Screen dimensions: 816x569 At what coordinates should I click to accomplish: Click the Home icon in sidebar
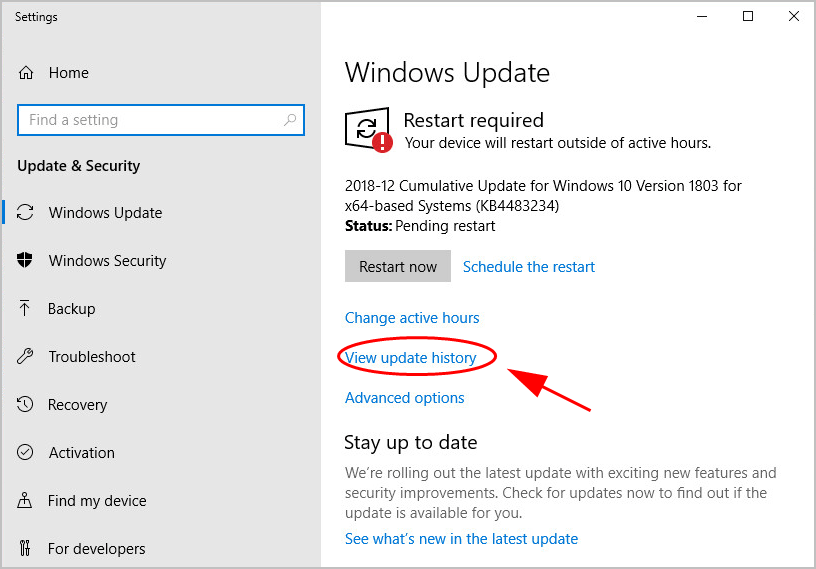tap(26, 73)
